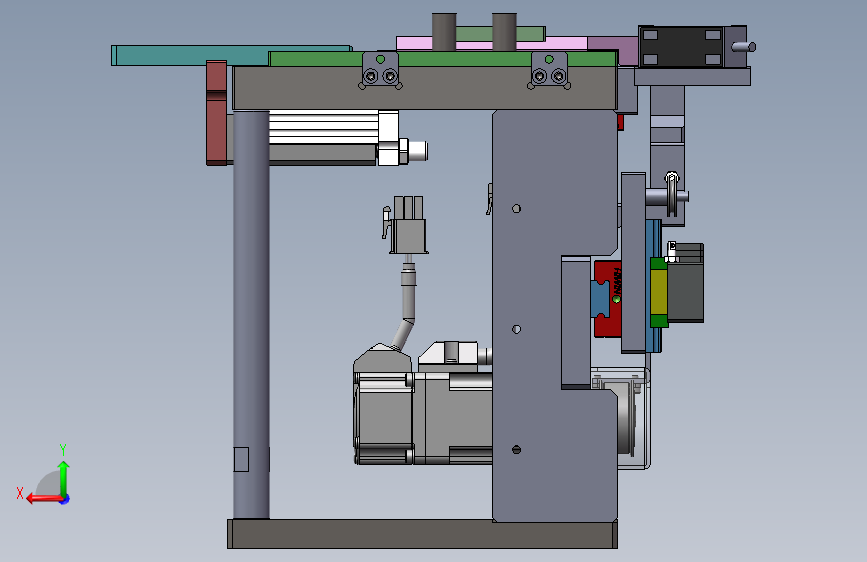867x562 pixels.
Task: Select the blue guide rail under the red block
Action: pyautogui.click(x=600, y=299)
